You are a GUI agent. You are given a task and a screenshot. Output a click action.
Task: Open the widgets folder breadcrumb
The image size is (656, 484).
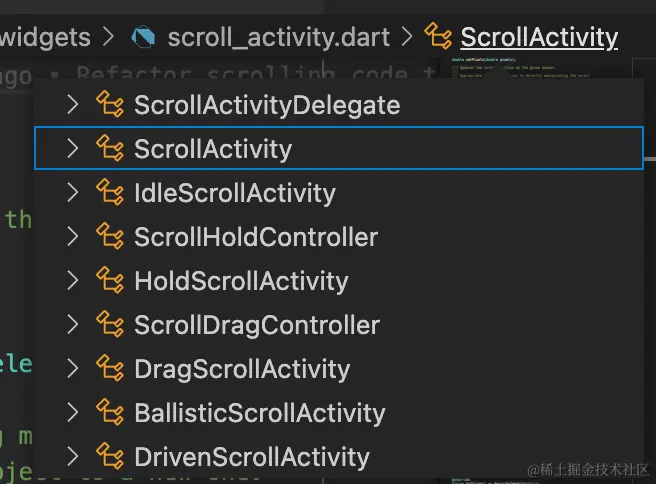[x=45, y=37]
